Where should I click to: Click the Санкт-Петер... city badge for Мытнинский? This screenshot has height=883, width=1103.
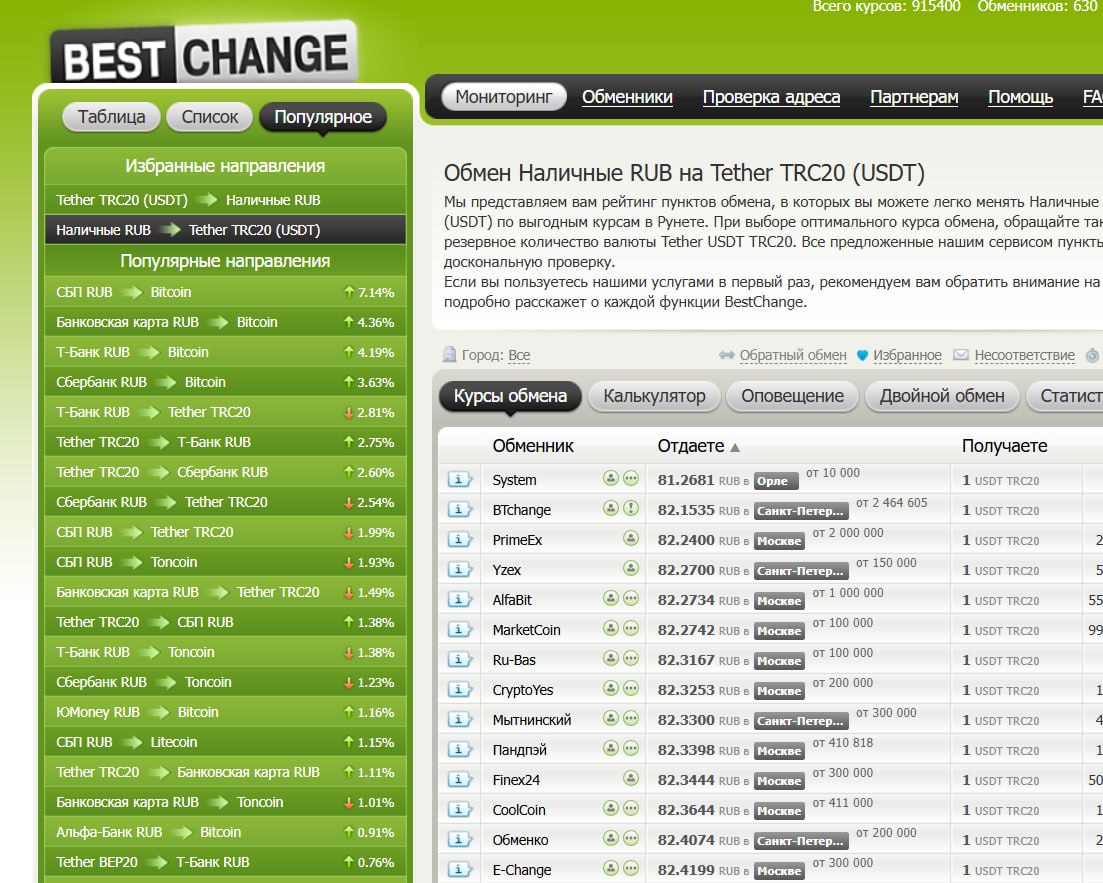801,721
